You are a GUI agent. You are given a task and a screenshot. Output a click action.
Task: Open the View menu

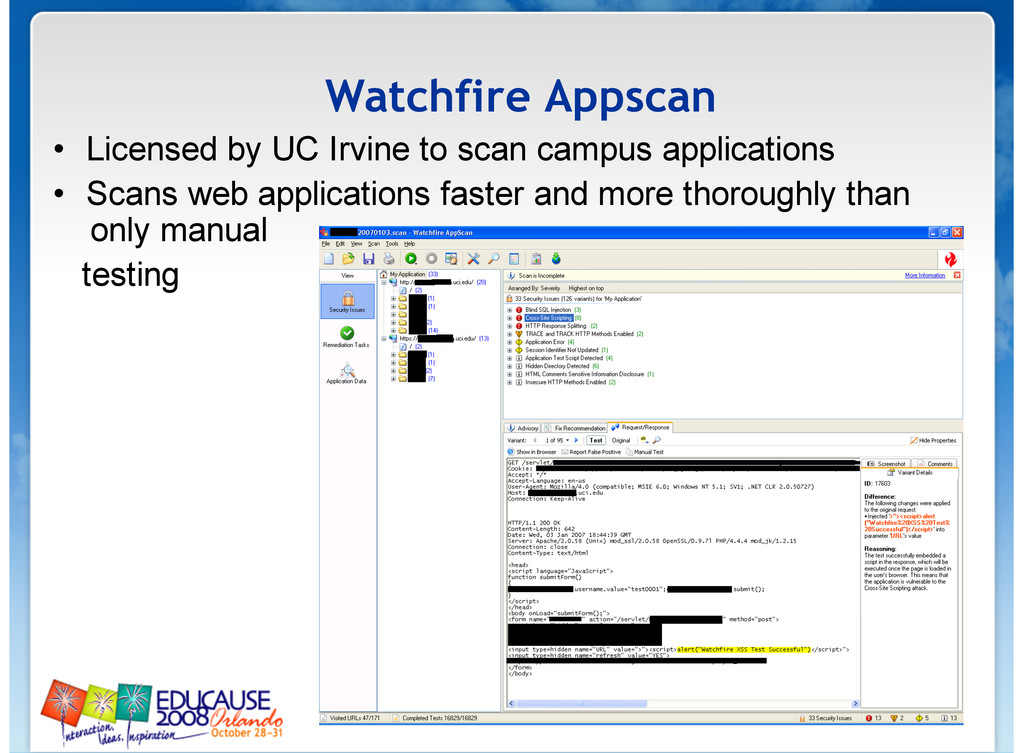[x=357, y=244]
